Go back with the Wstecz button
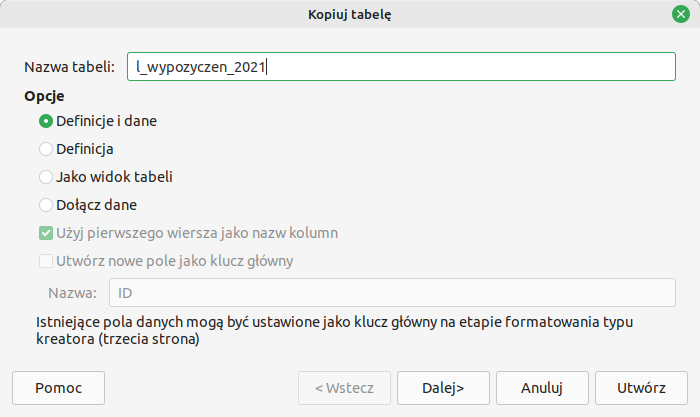This screenshot has width=700, height=417. click(344, 388)
